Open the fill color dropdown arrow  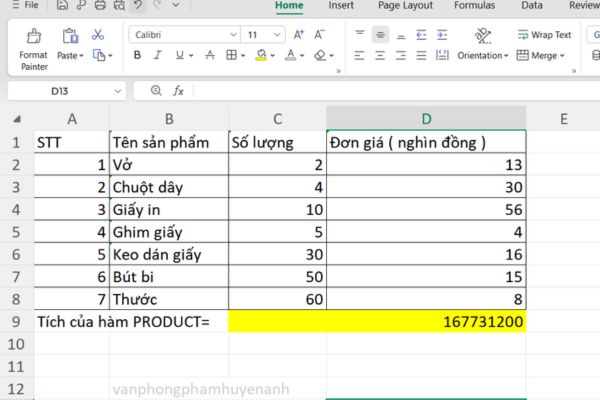[272, 56]
